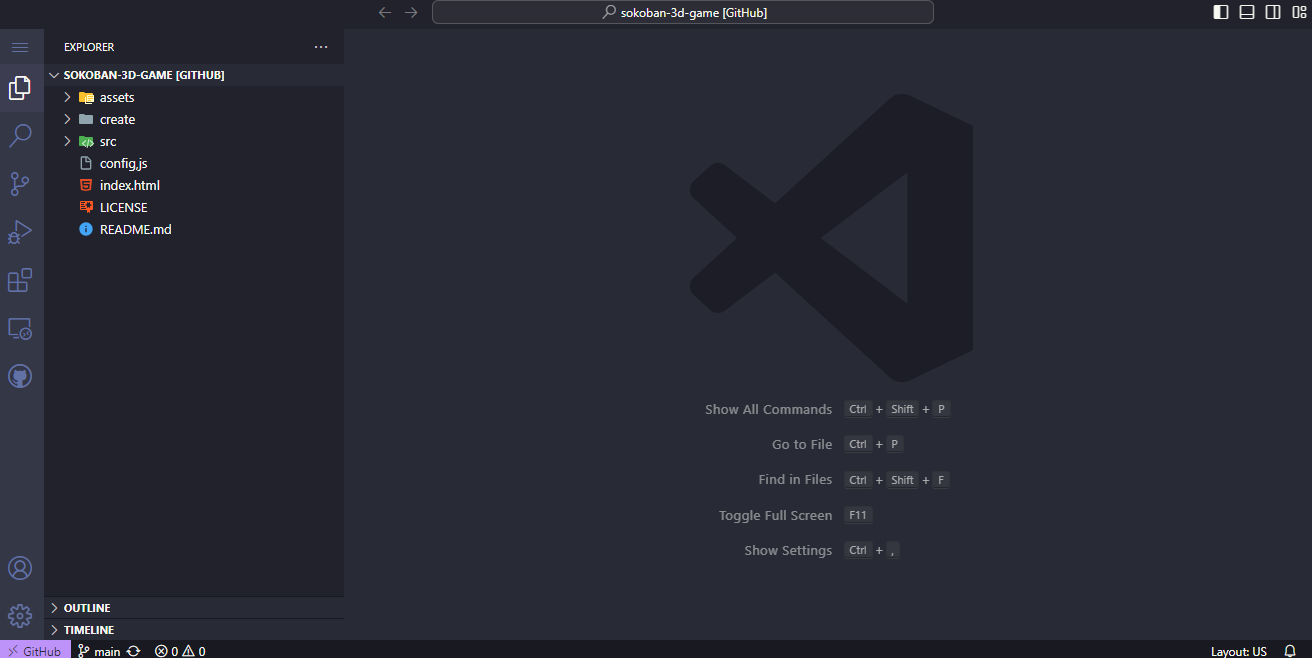Open the hamburger application menu
1312x658 pixels.
click(x=20, y=47)
